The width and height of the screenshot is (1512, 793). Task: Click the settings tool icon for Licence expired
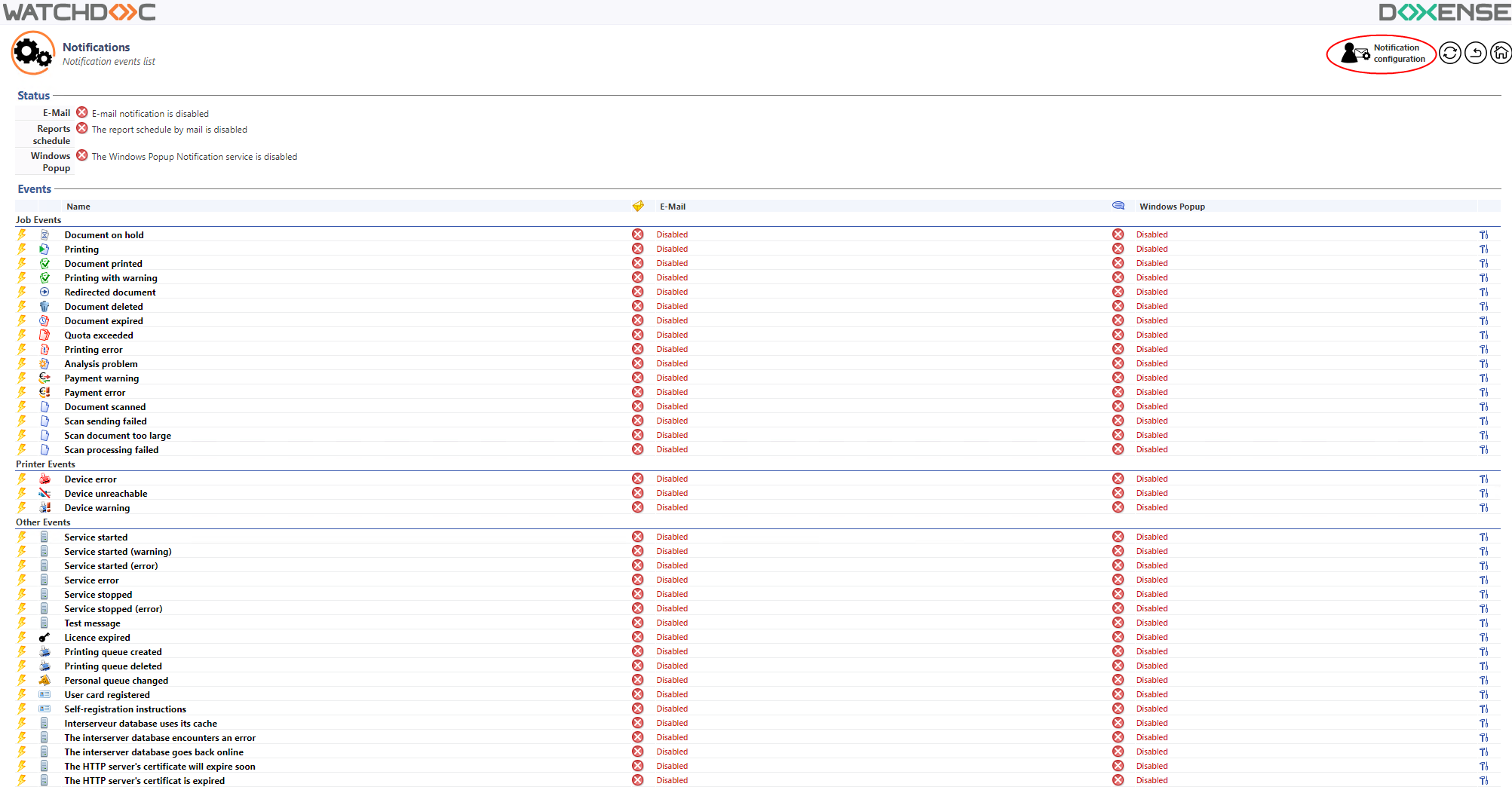(1483, 638)
